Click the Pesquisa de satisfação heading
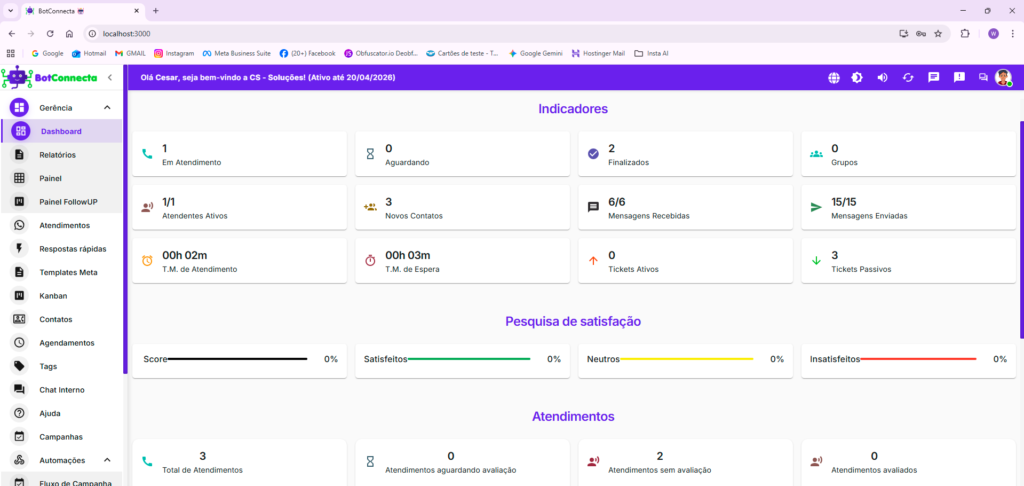The width and height of the screenshot is (1024, 486). coord(573,321)
